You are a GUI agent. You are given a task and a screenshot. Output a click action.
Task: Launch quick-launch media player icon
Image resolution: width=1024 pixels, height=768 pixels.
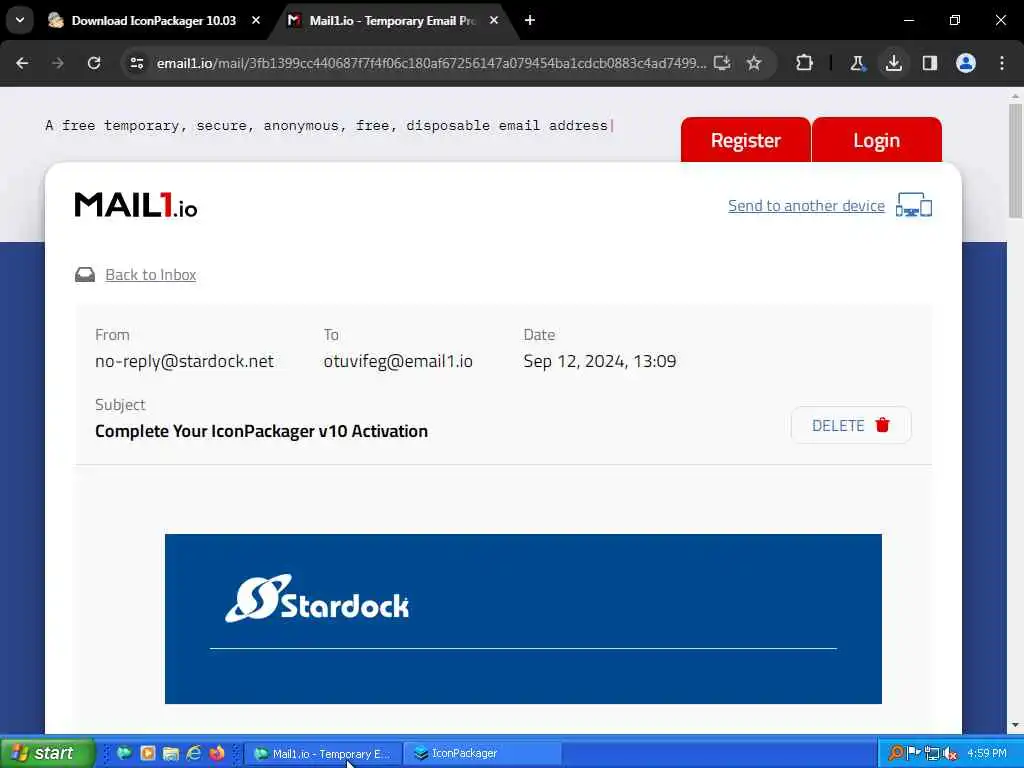coord(148,753)
